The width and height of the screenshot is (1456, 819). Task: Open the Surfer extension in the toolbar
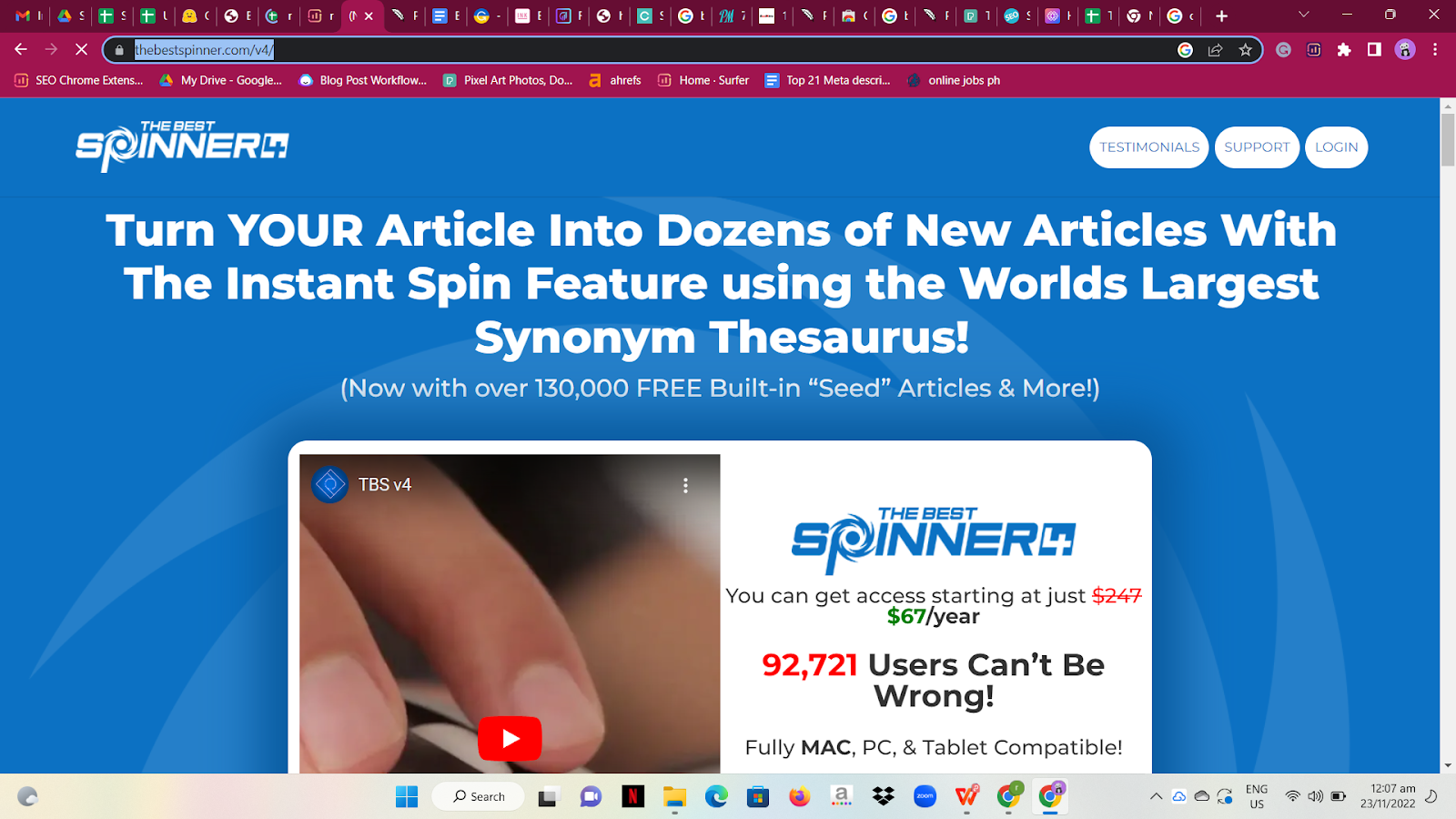click(x=1314, y=50)
